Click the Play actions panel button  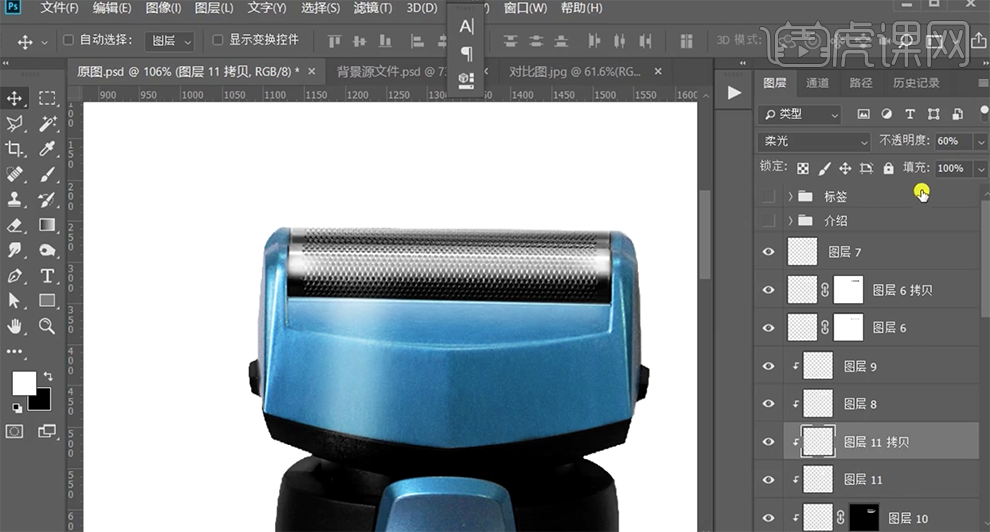tap(734, 93)
